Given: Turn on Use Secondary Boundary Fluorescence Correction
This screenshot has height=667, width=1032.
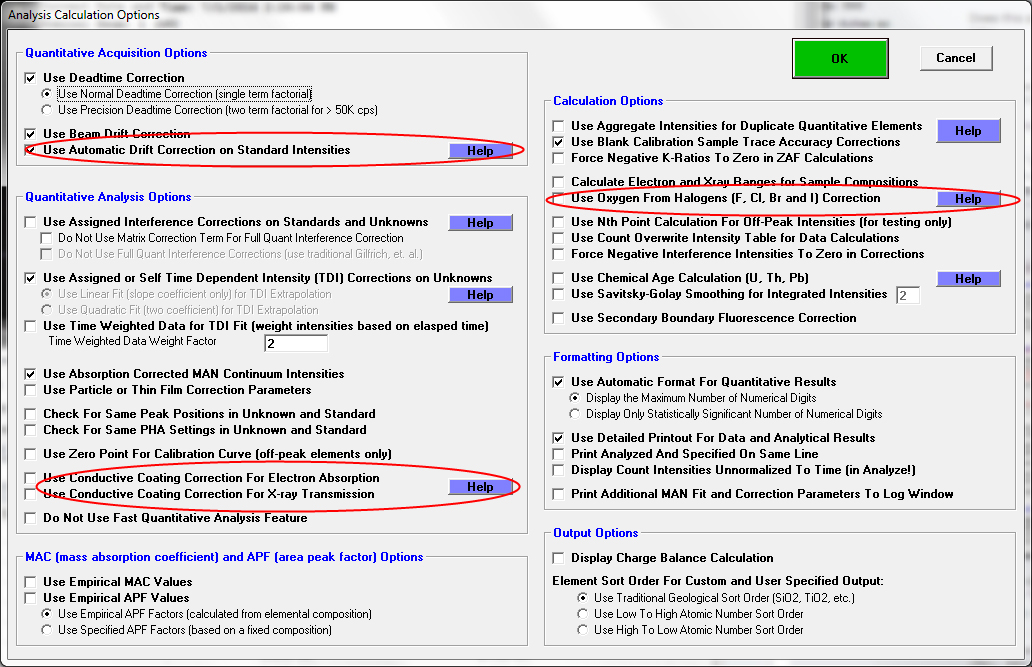Looking at the screenshot, I should [559, 318].
